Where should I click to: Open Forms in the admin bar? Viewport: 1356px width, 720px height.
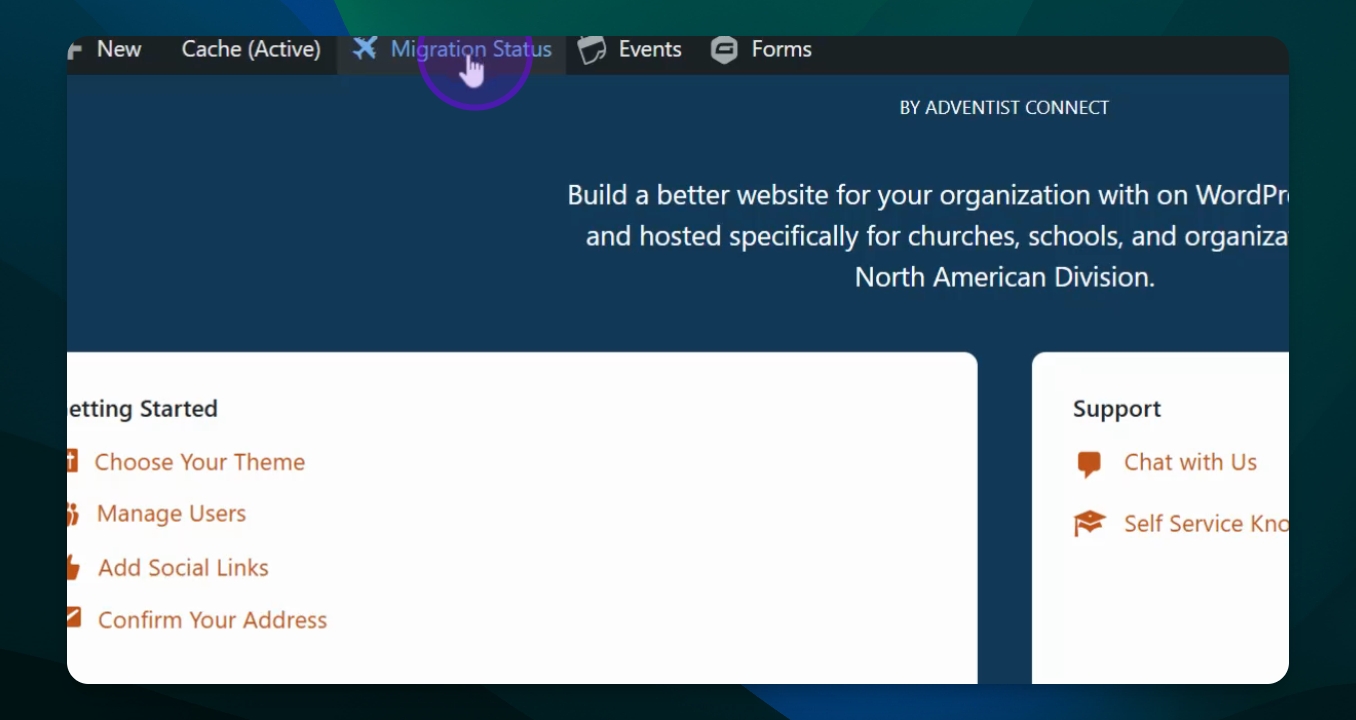click(782, 49)
